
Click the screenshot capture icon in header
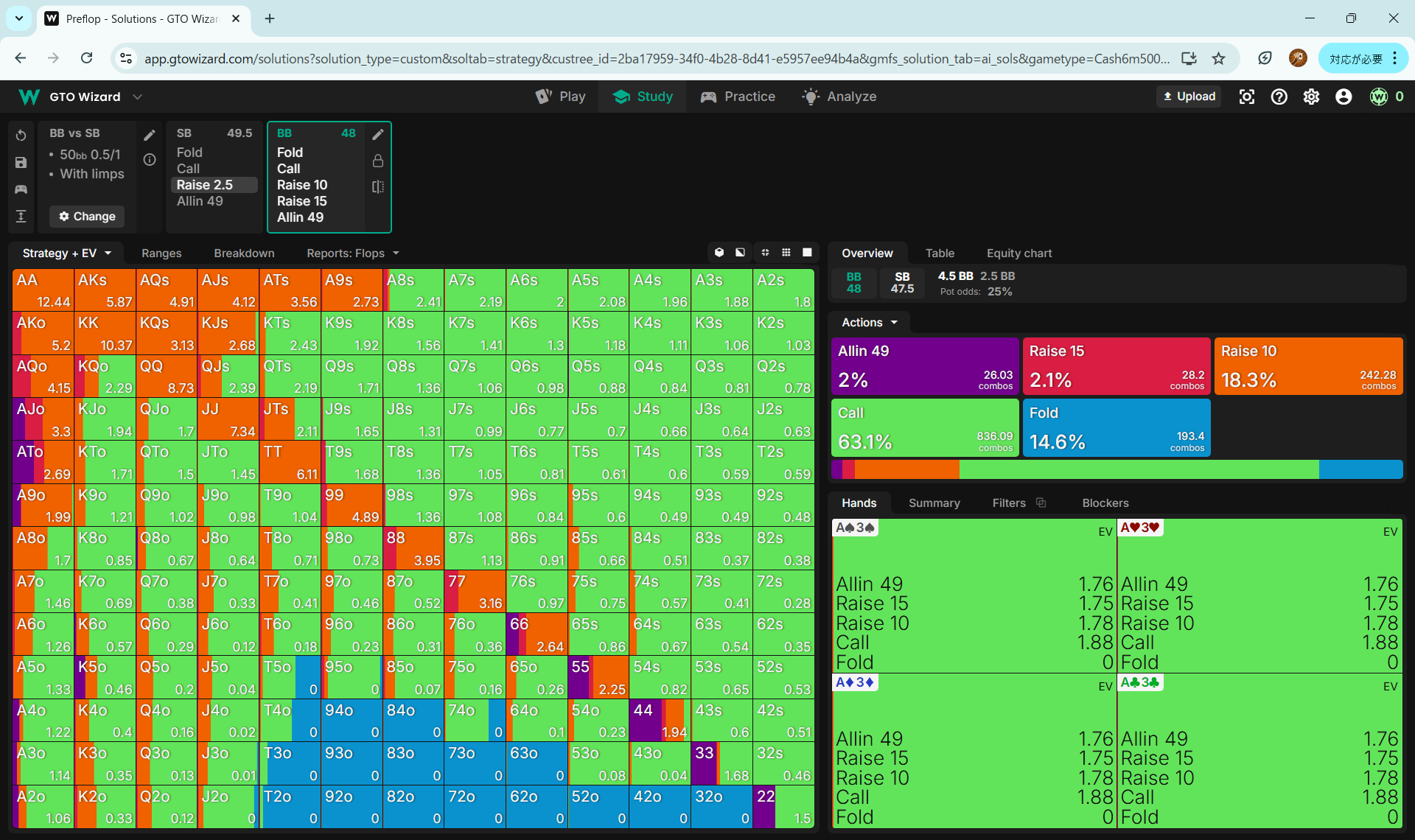tap(1246, 97)
